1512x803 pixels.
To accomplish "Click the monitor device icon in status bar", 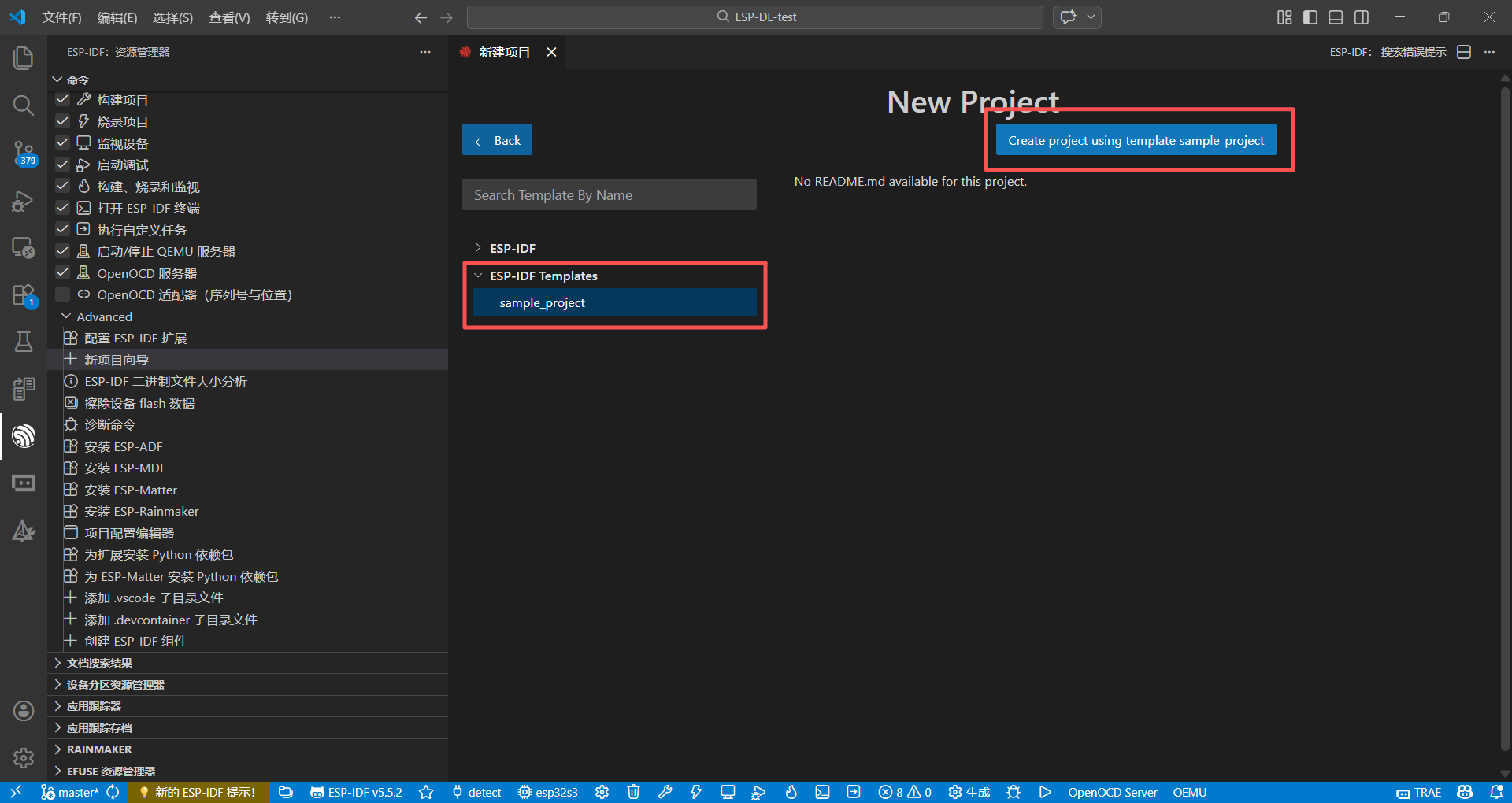I will point(728,792).
